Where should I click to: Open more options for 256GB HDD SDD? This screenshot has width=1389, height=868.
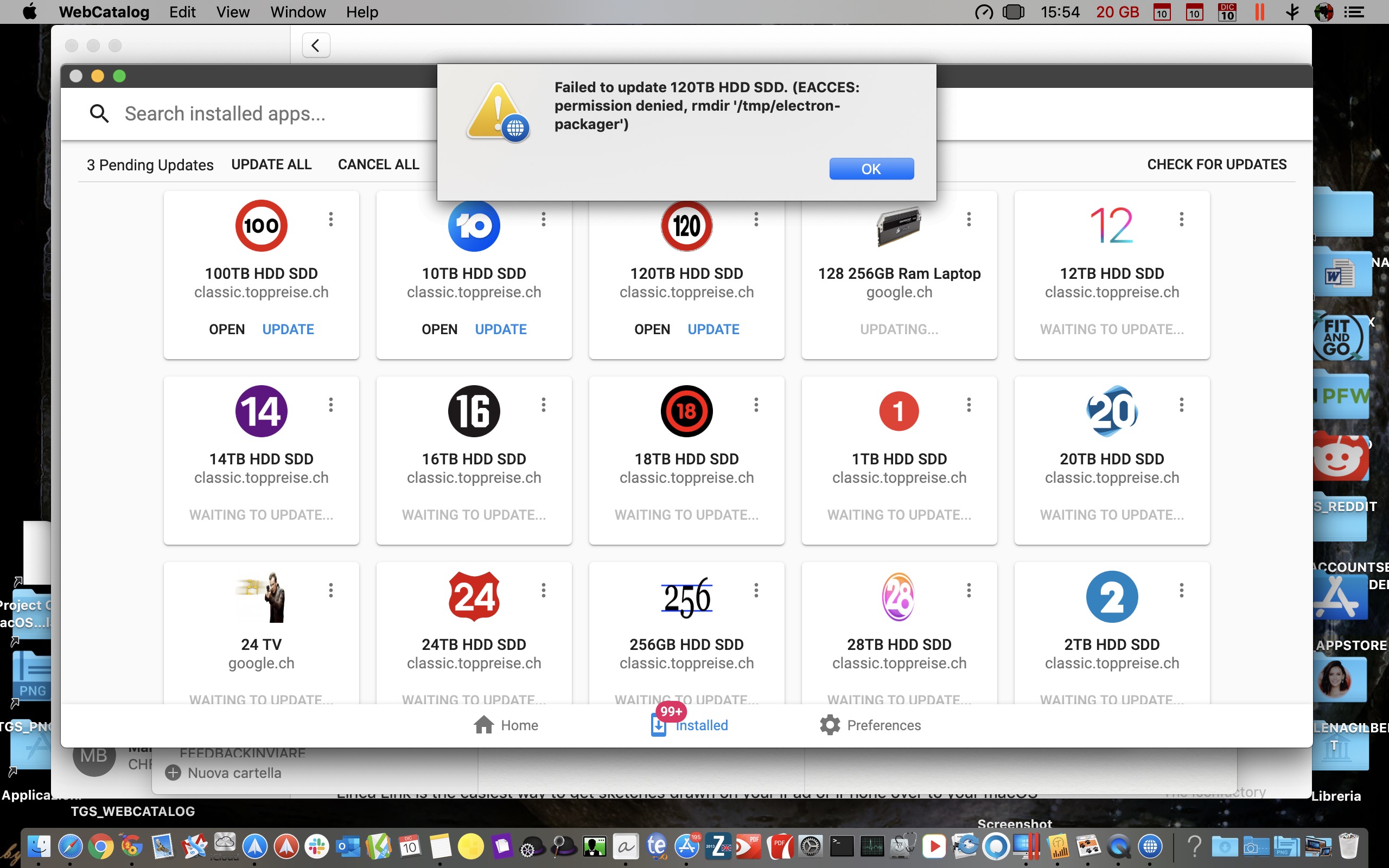tap(756, 590)
